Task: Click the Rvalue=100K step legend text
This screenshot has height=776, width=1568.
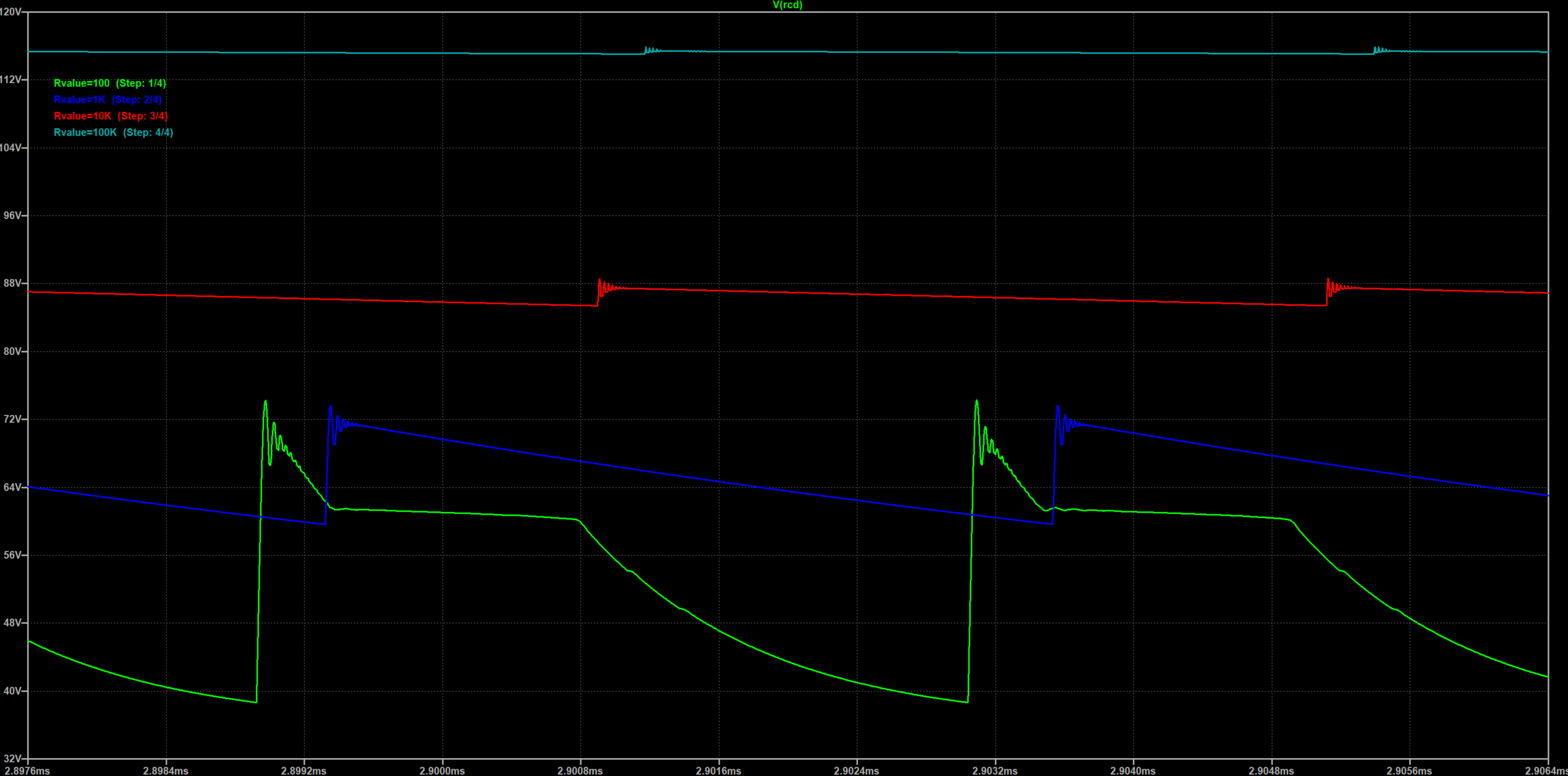Action: [x=113, y=132]
